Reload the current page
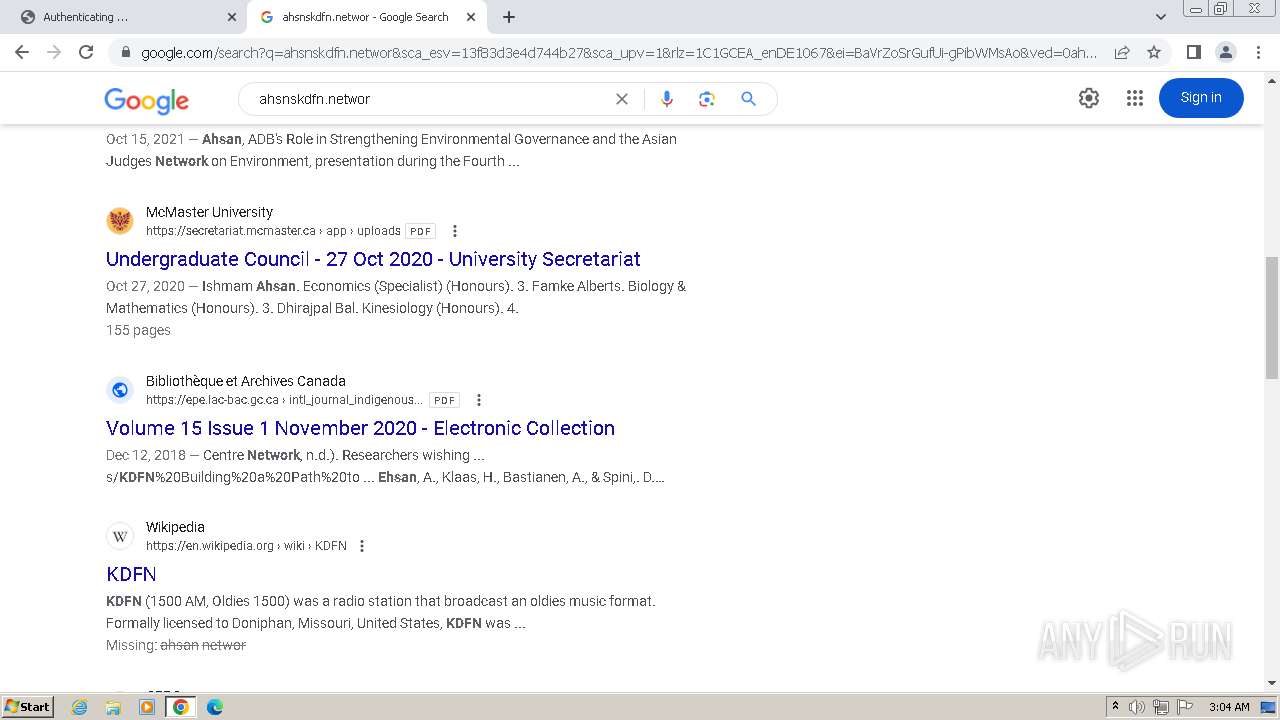The height and width of the screenshot is (720, 1280). (86, 52)
